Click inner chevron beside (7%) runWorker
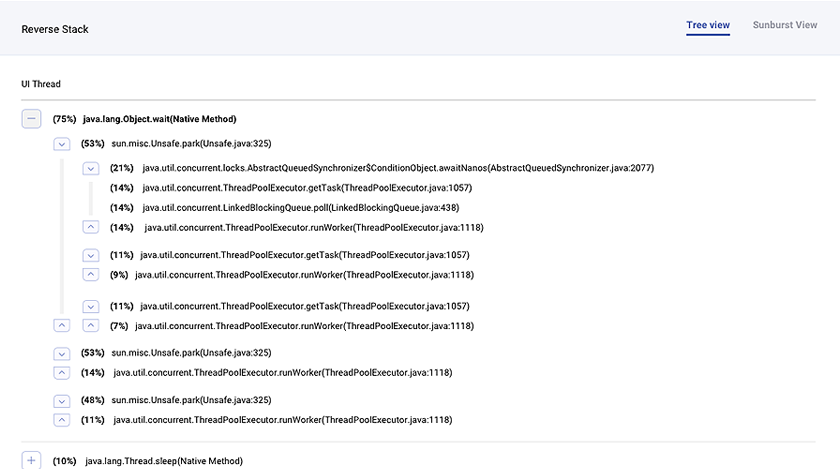Viewport: 840px width, 469px height. [x=91, y=326]
